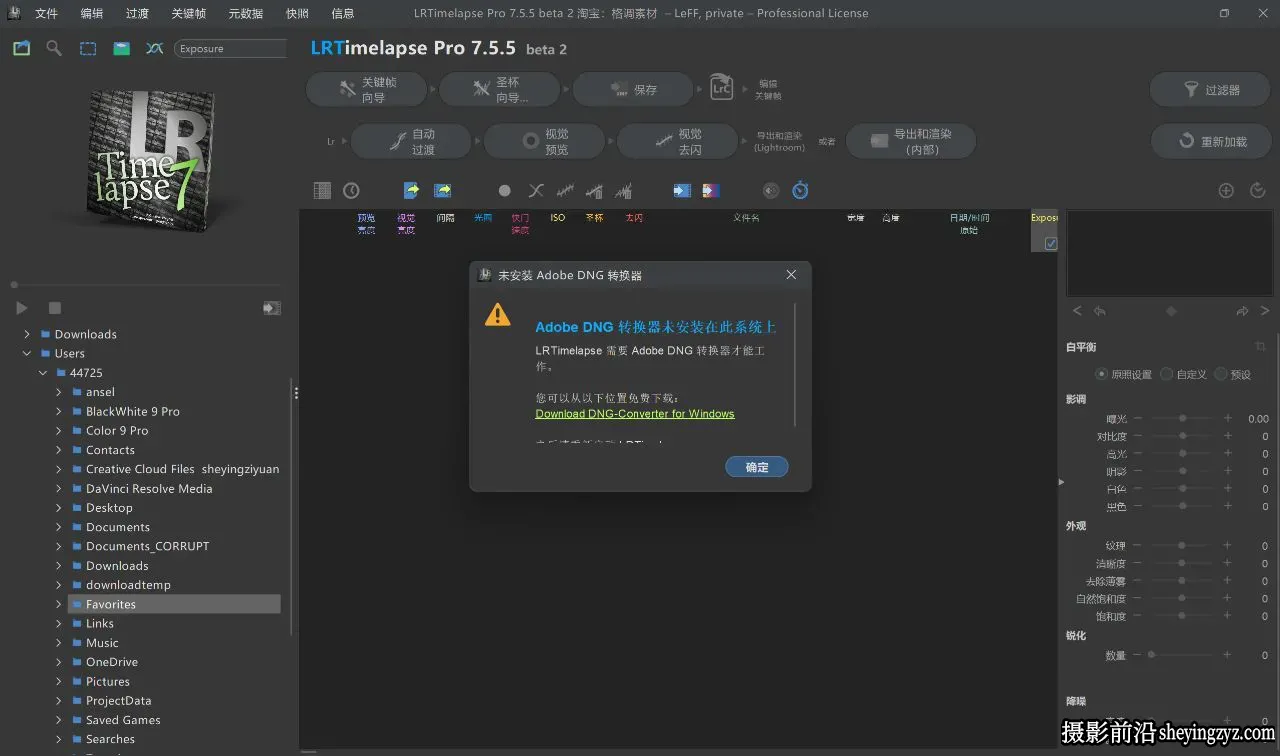Expand the Downloads folder under 44725
This screenshot has width=1280, height=756.
pyautogui.click(x=59, y=566)
